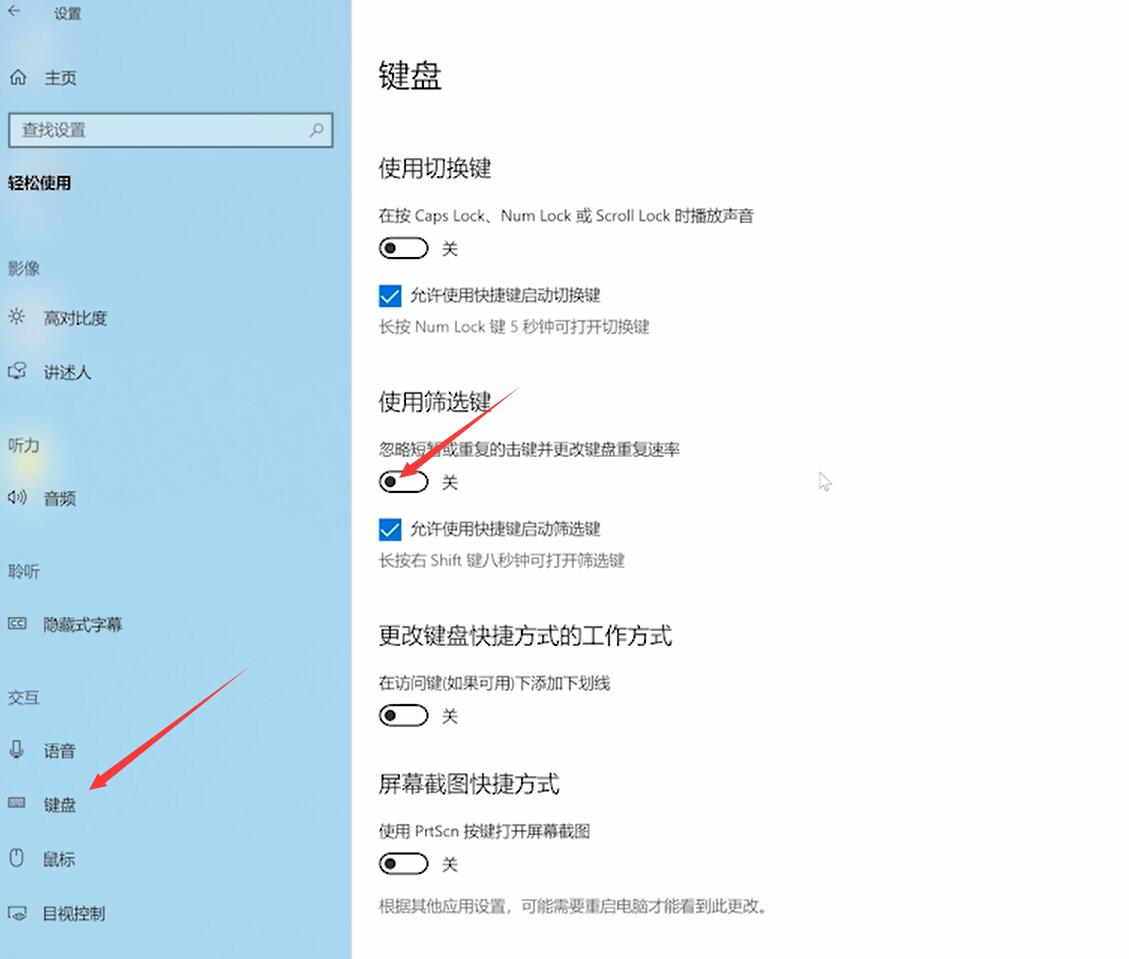Toggle PrtScn screen snipping switch
This screenshot has height=959, width=1129.
click(x=403, y=863)
